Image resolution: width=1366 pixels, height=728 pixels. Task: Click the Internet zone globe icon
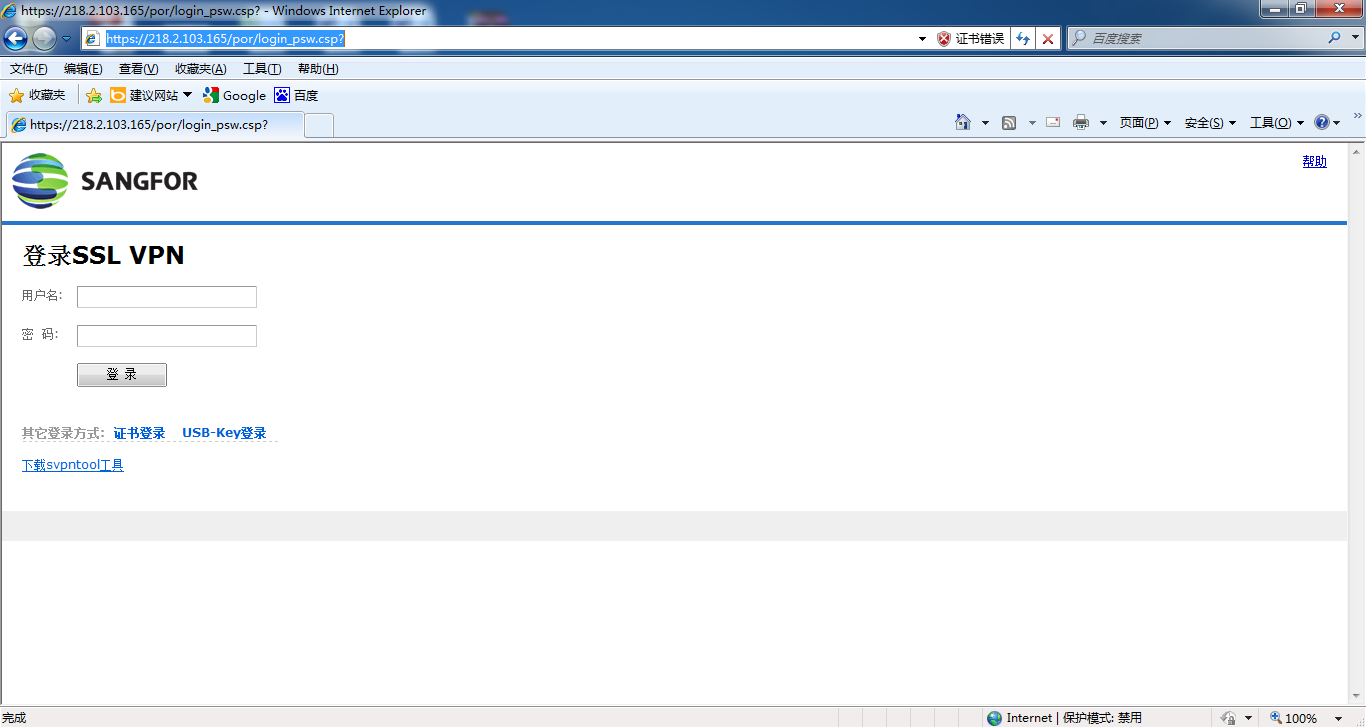994,718
